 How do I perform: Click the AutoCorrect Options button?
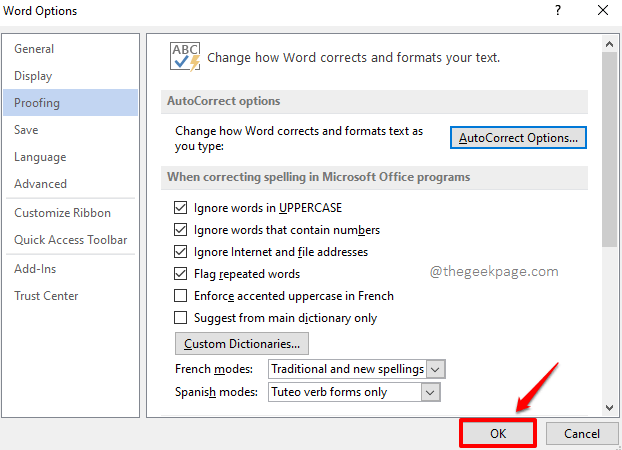click(518, 137)
